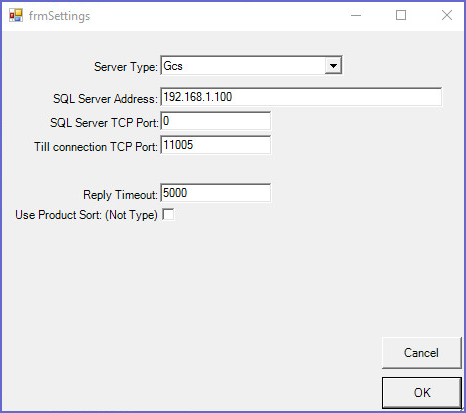
Task: Click the "Reply Timeout:" label
Action: [x=120, y=195]
